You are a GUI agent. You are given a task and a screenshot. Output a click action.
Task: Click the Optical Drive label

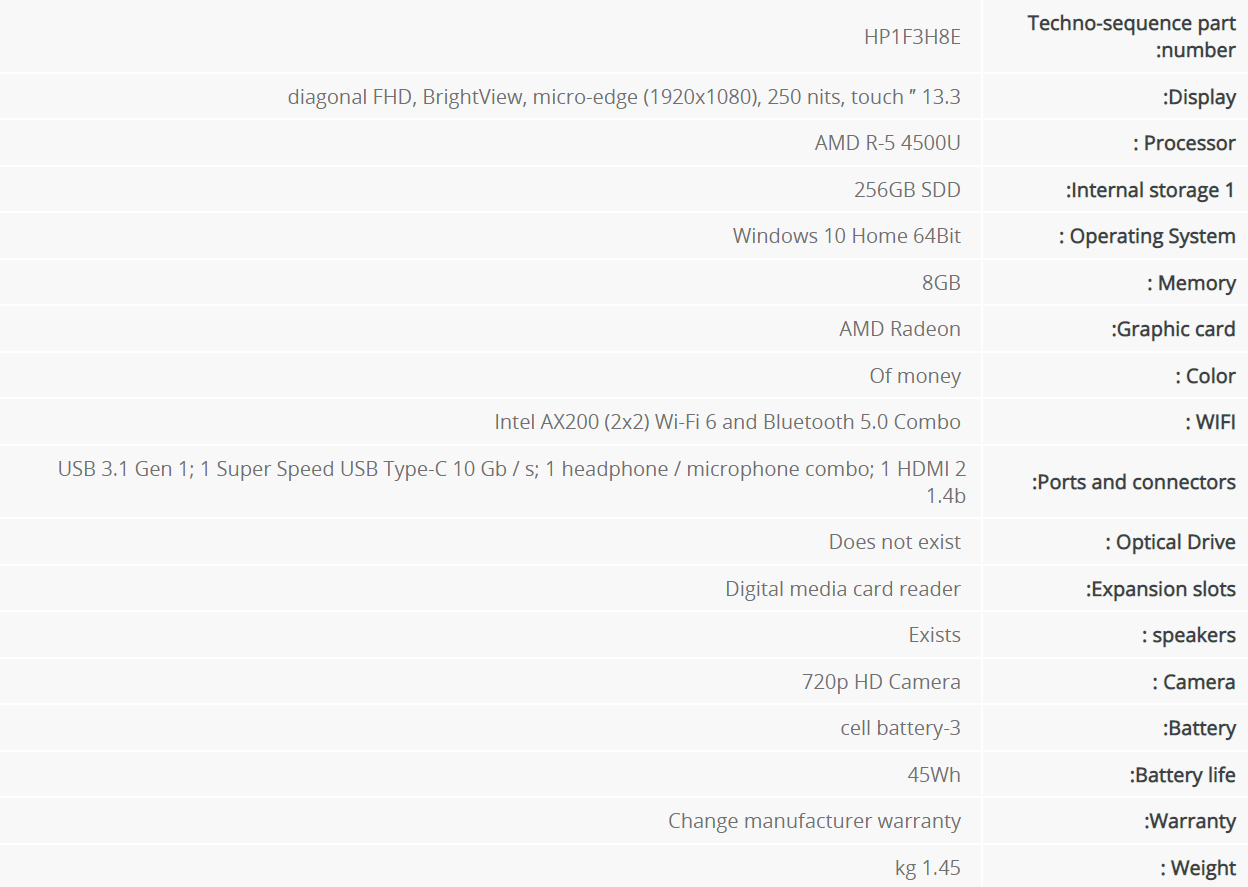click(1170, 542)
